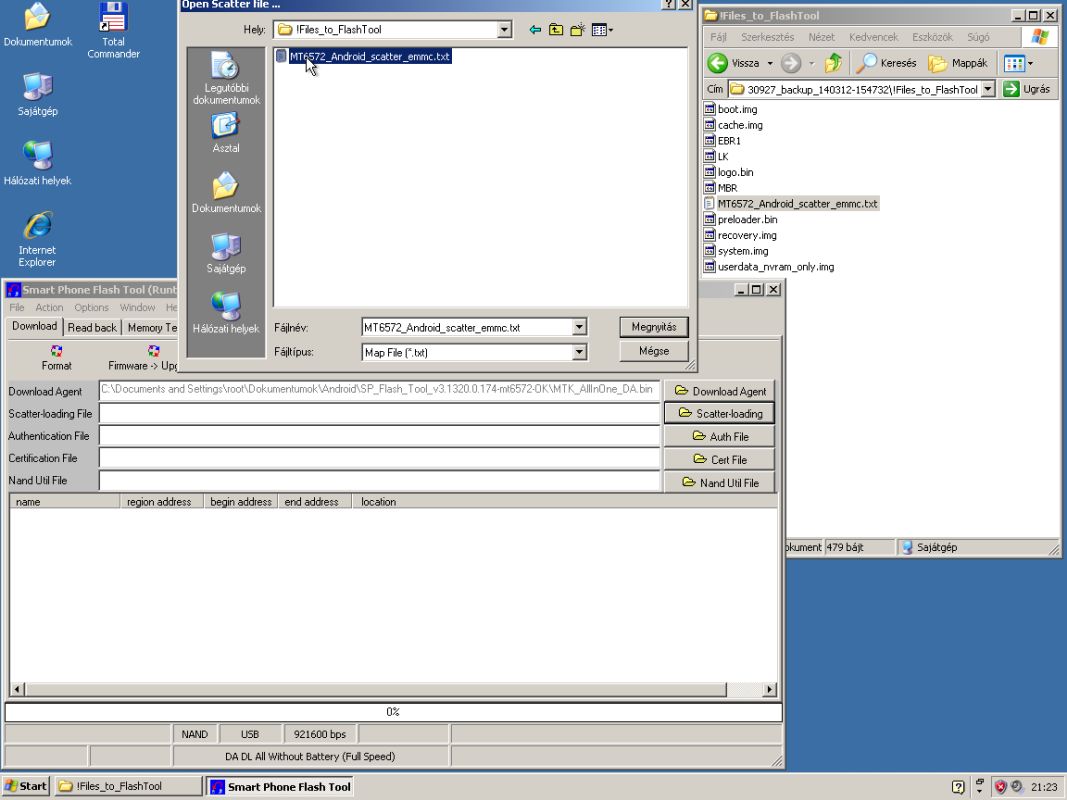
Task: Open the Forward history dropdown arrow in Explorer
Action: click(811, 63)
